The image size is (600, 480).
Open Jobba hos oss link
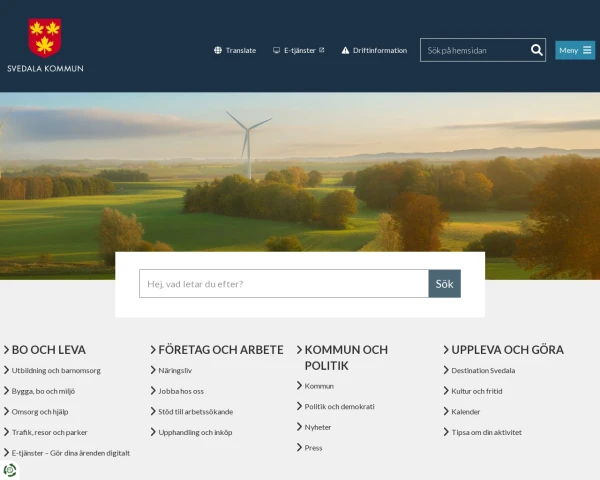click(181, 391)
